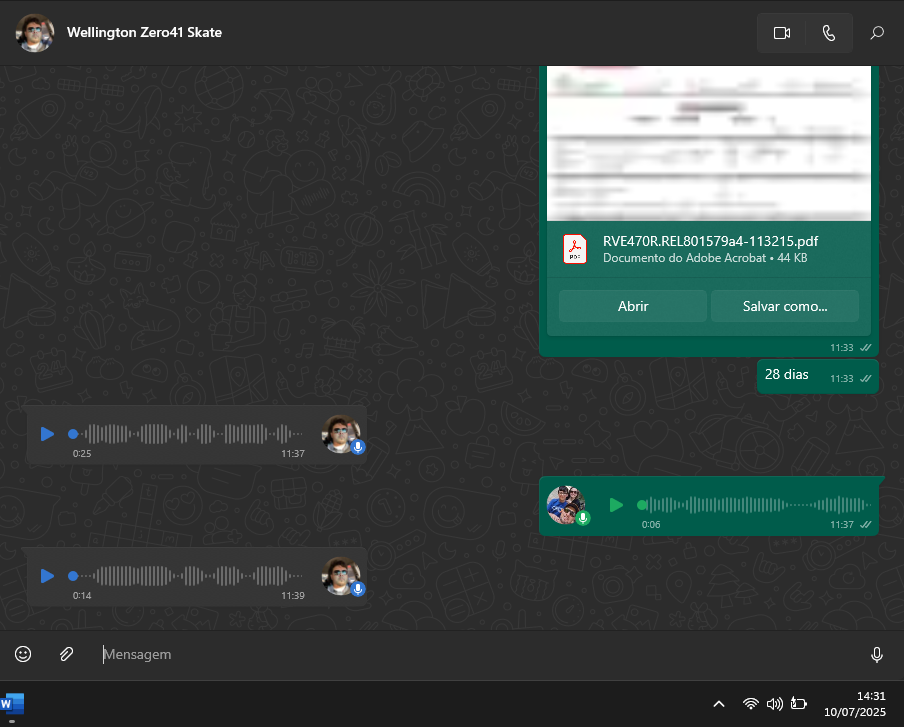Open Wellington Zero41 Skate contact info
The height and width of the screenshot is (727, 904).
click(144, 33)
